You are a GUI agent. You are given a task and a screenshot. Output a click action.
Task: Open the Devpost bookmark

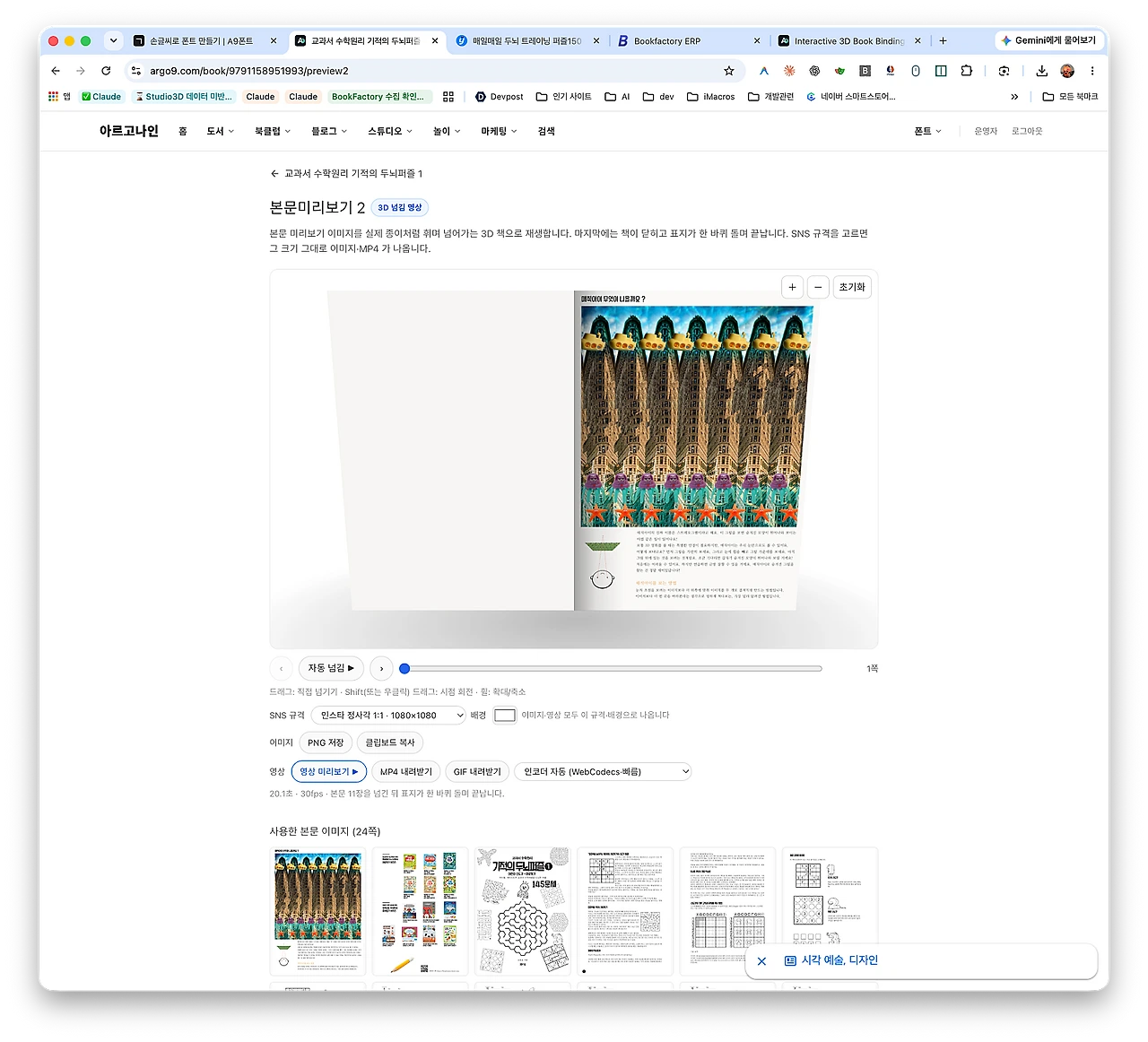(500, 96)
